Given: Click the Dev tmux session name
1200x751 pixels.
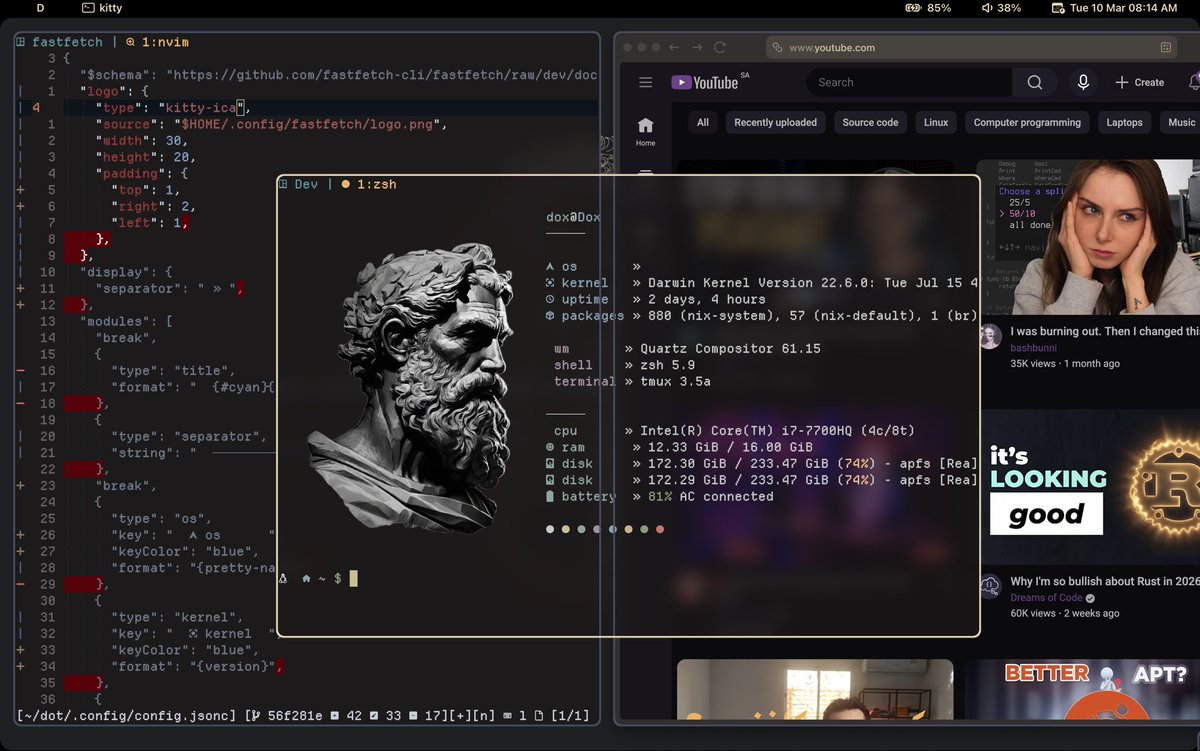Looking at the screenshot, I should pos(306,184).
